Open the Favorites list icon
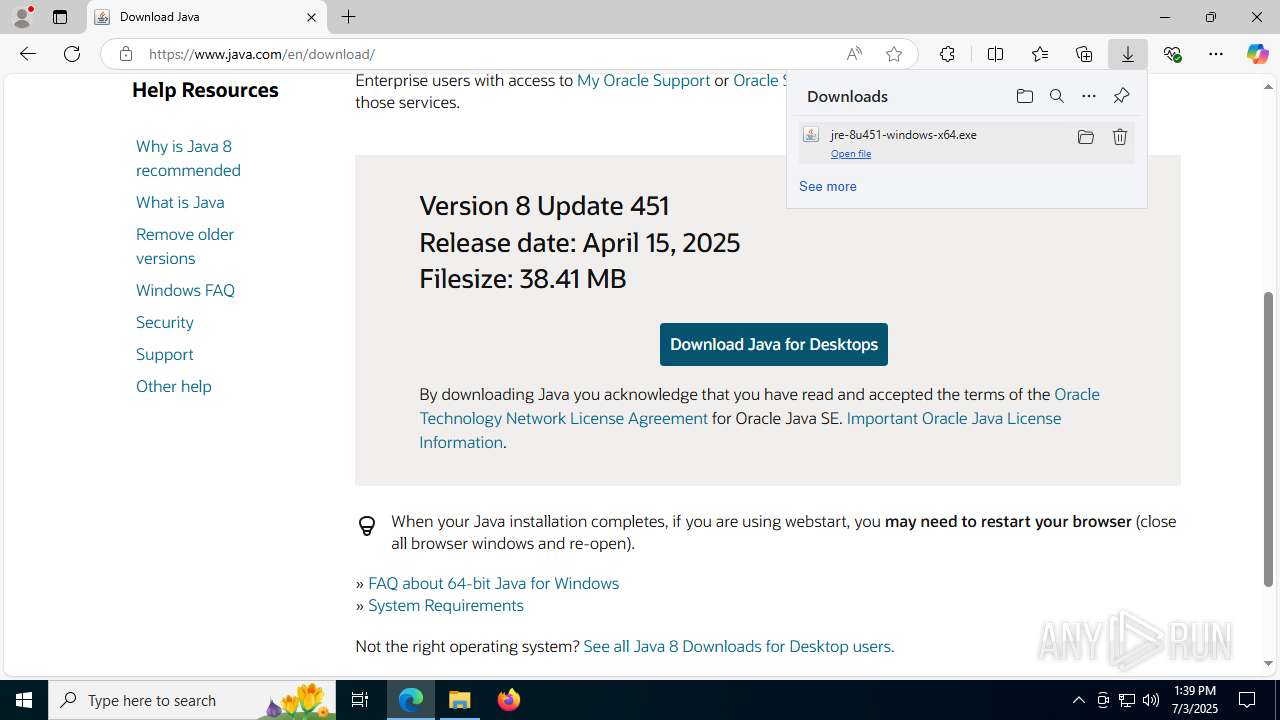Screen dimensions: 1280x720 coord(1040,54)
